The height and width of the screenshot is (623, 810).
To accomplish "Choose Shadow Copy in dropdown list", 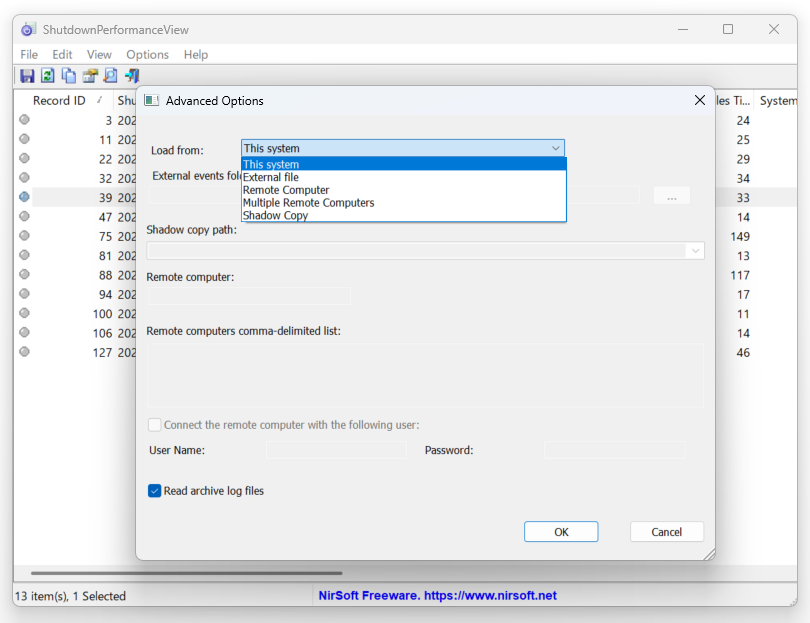I will coord(404,215).
